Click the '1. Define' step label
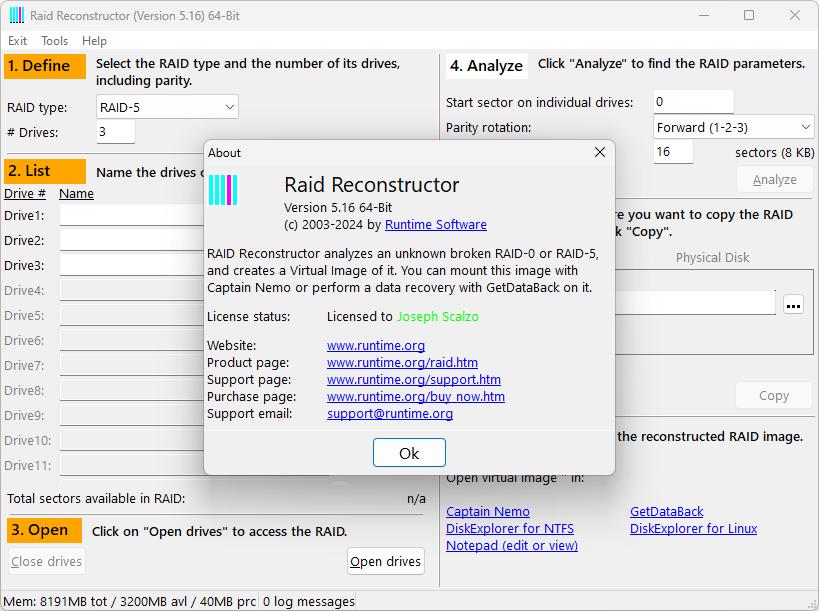The image size is (819, 611). click(x=45, y=66)
